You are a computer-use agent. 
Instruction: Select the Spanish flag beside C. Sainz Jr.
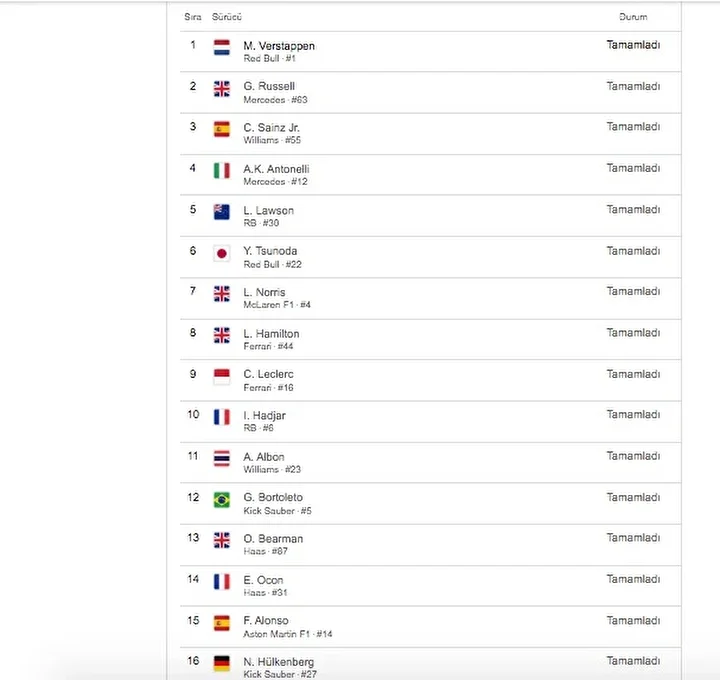(x=222, y=129)
